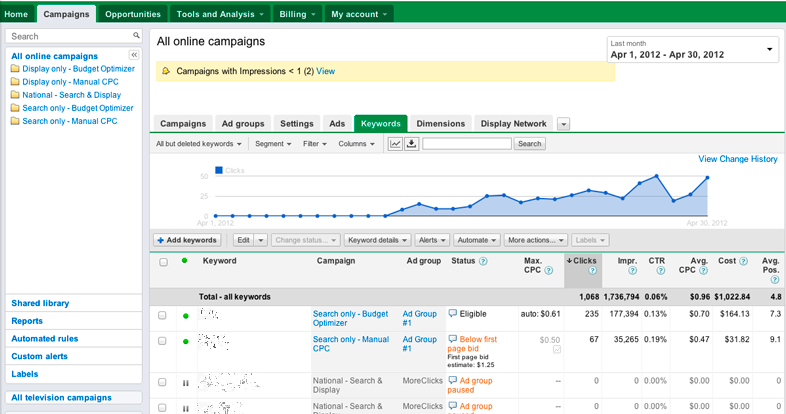Click folder icon for Search only - Budget Optimizer
This screenshot has height=414, width=786.
[x=15, y=108]
